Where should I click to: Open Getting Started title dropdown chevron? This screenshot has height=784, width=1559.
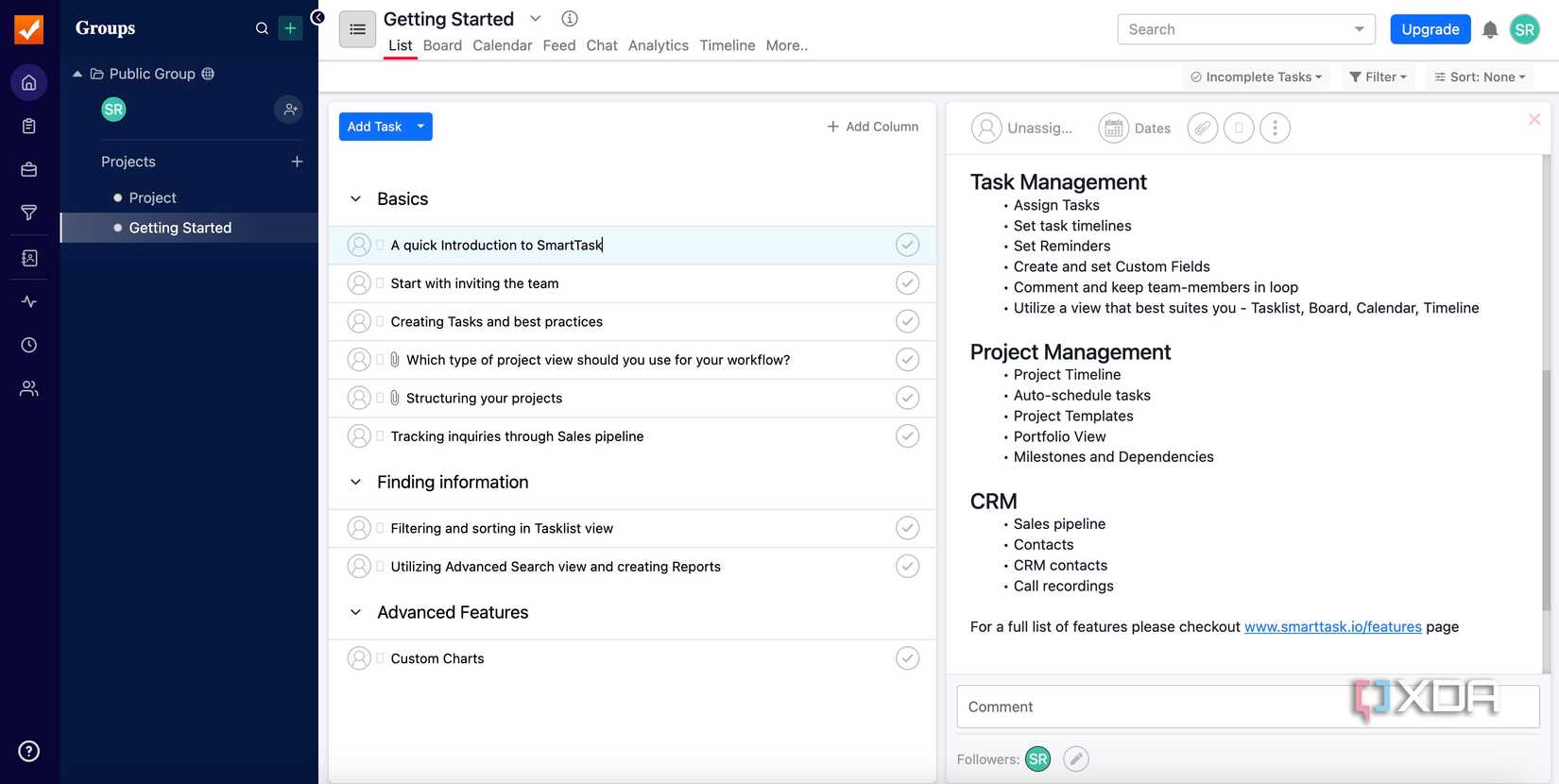click(x=536, y=18)
